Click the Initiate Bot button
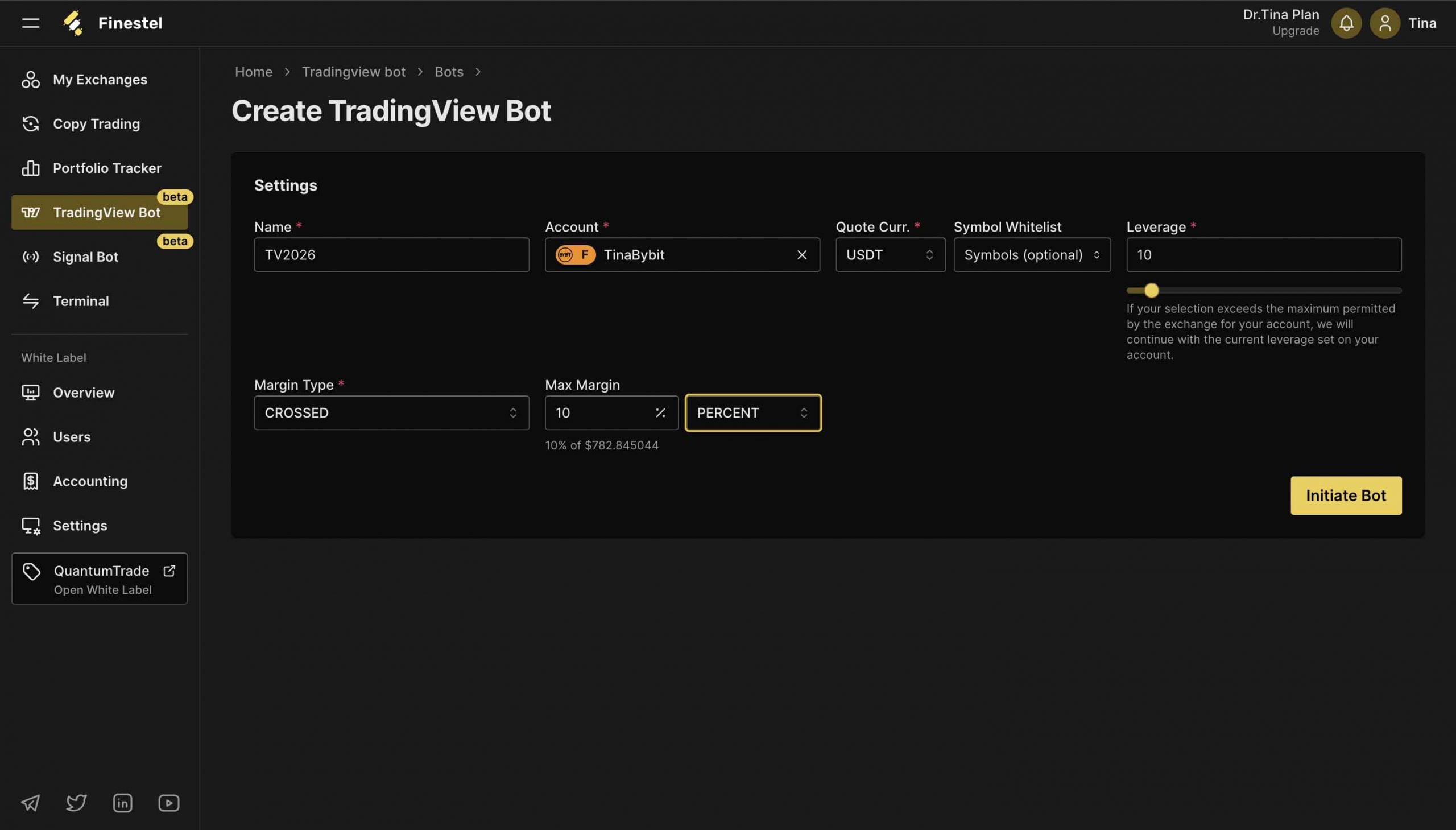This screenshot has width=1456, height=830. 1345,495
